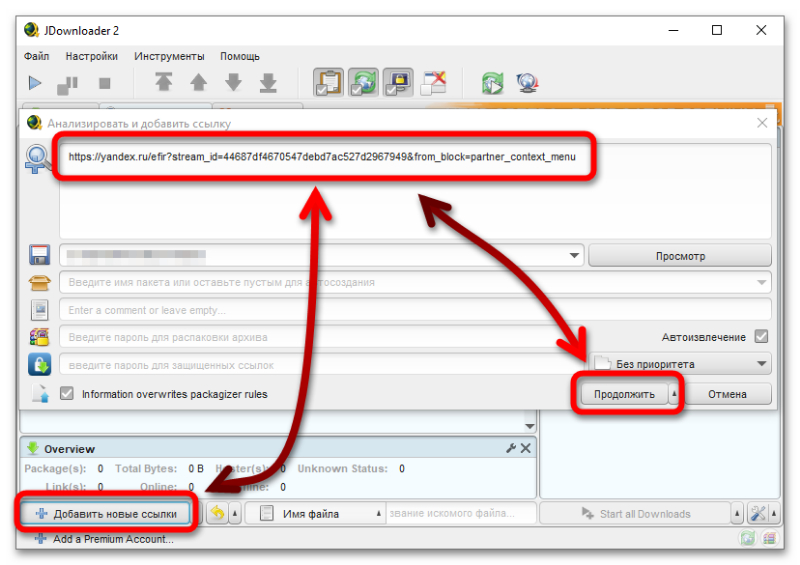The width and height of the screenshot is (800, 565).
Task: Click the Overview green arrow icon
Action: [x=33, y=448]
